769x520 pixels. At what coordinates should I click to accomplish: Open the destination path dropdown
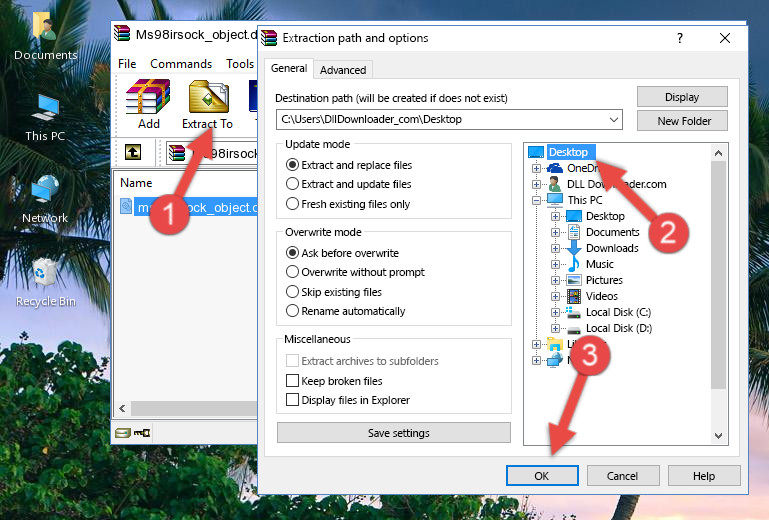point(614,119)
